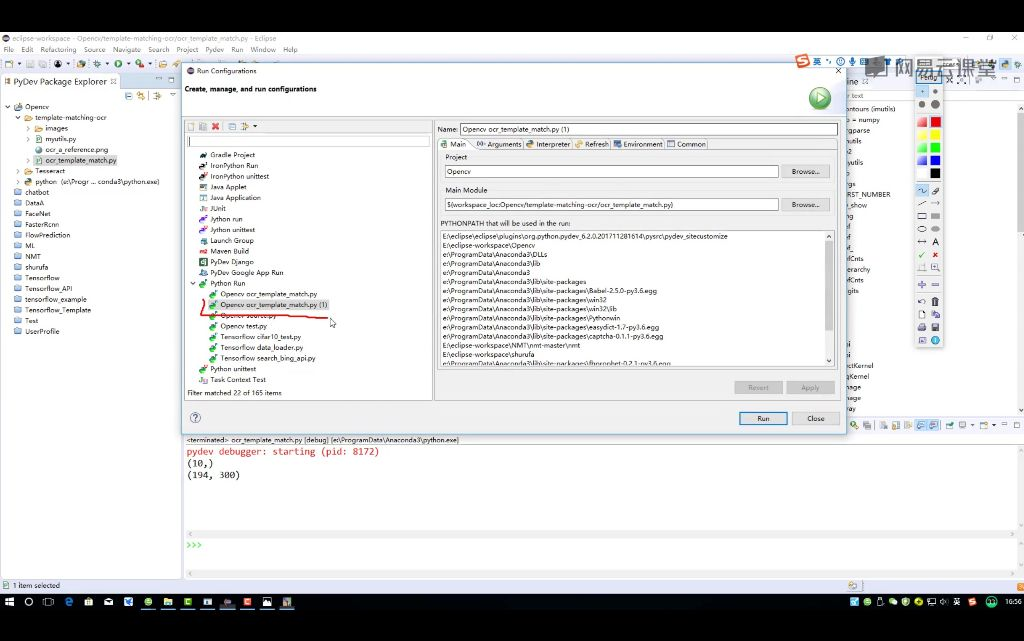Select Opencv test.py launch configuration
The image size is (1024, 641).
click(x=244, y=326)
